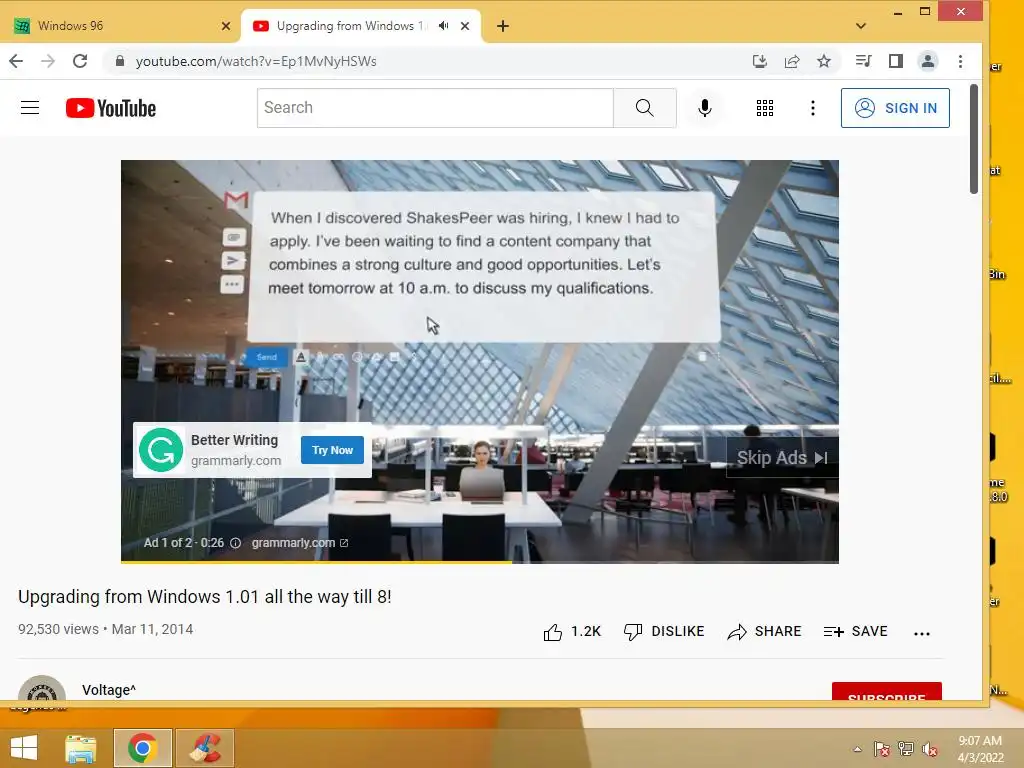Click the Grammarly logo in the ad card
1024x768 pixels.
coord(161,450)
